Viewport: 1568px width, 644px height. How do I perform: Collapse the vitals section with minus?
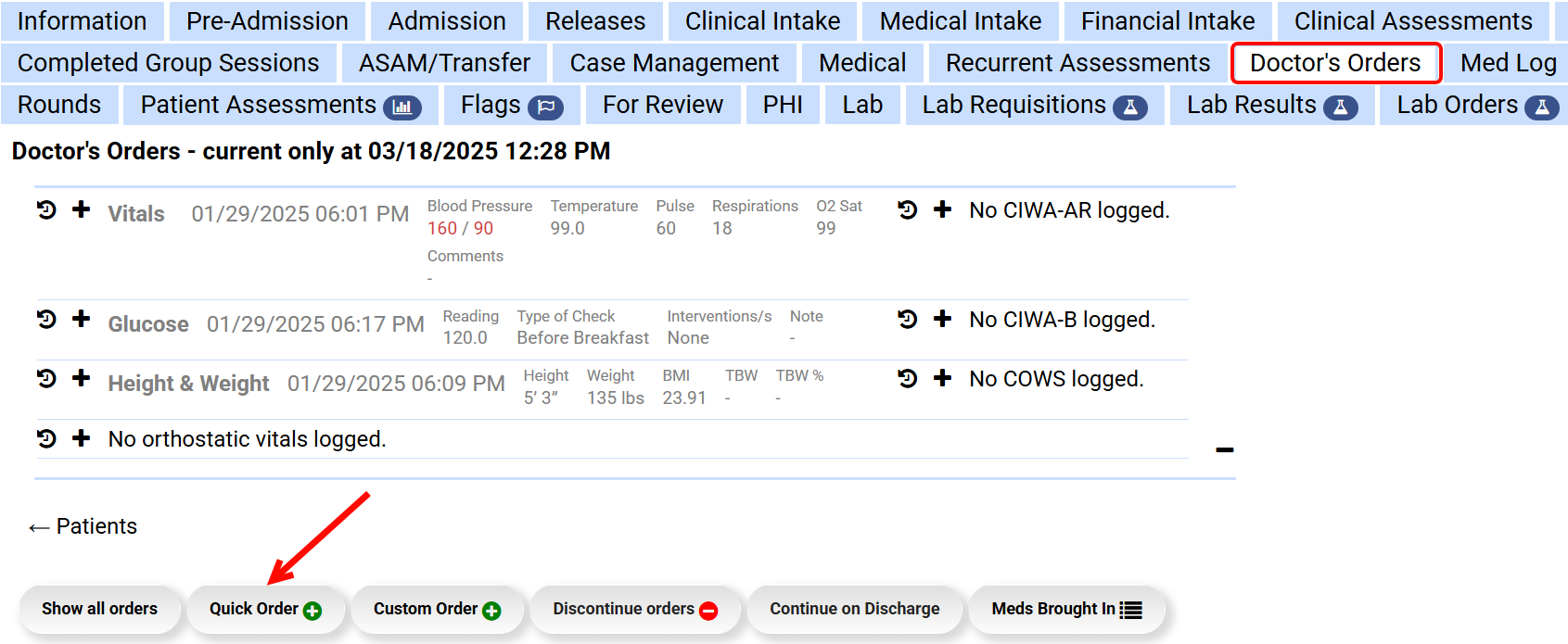[x=1225, y=449]
